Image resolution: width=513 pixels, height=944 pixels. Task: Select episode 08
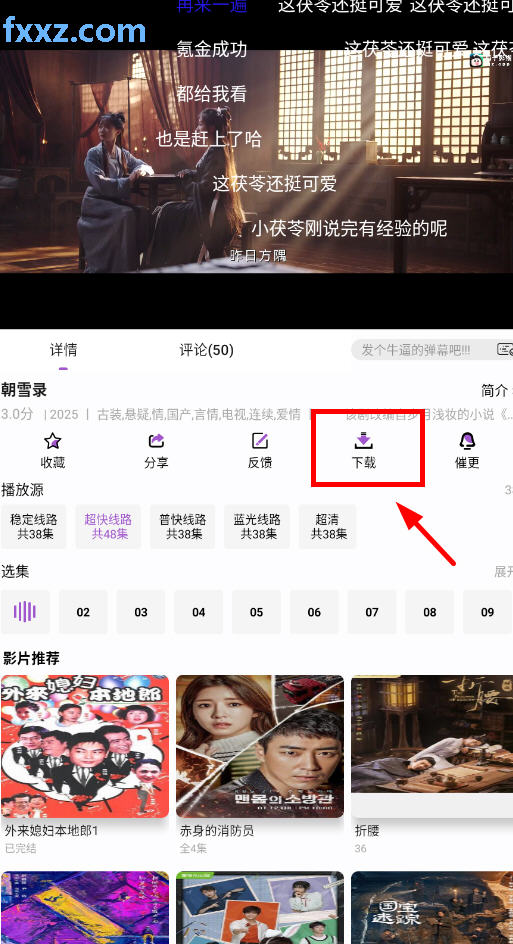click(429, 612)
